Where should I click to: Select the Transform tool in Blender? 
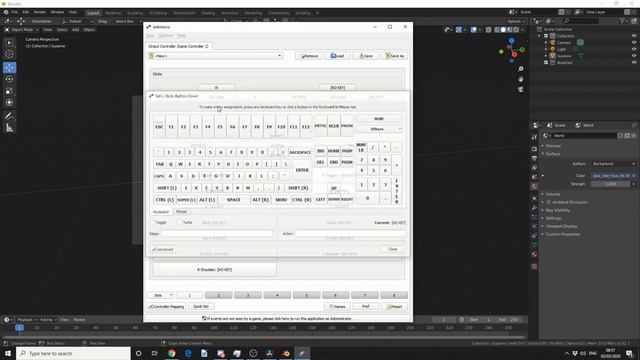[9, 102]
